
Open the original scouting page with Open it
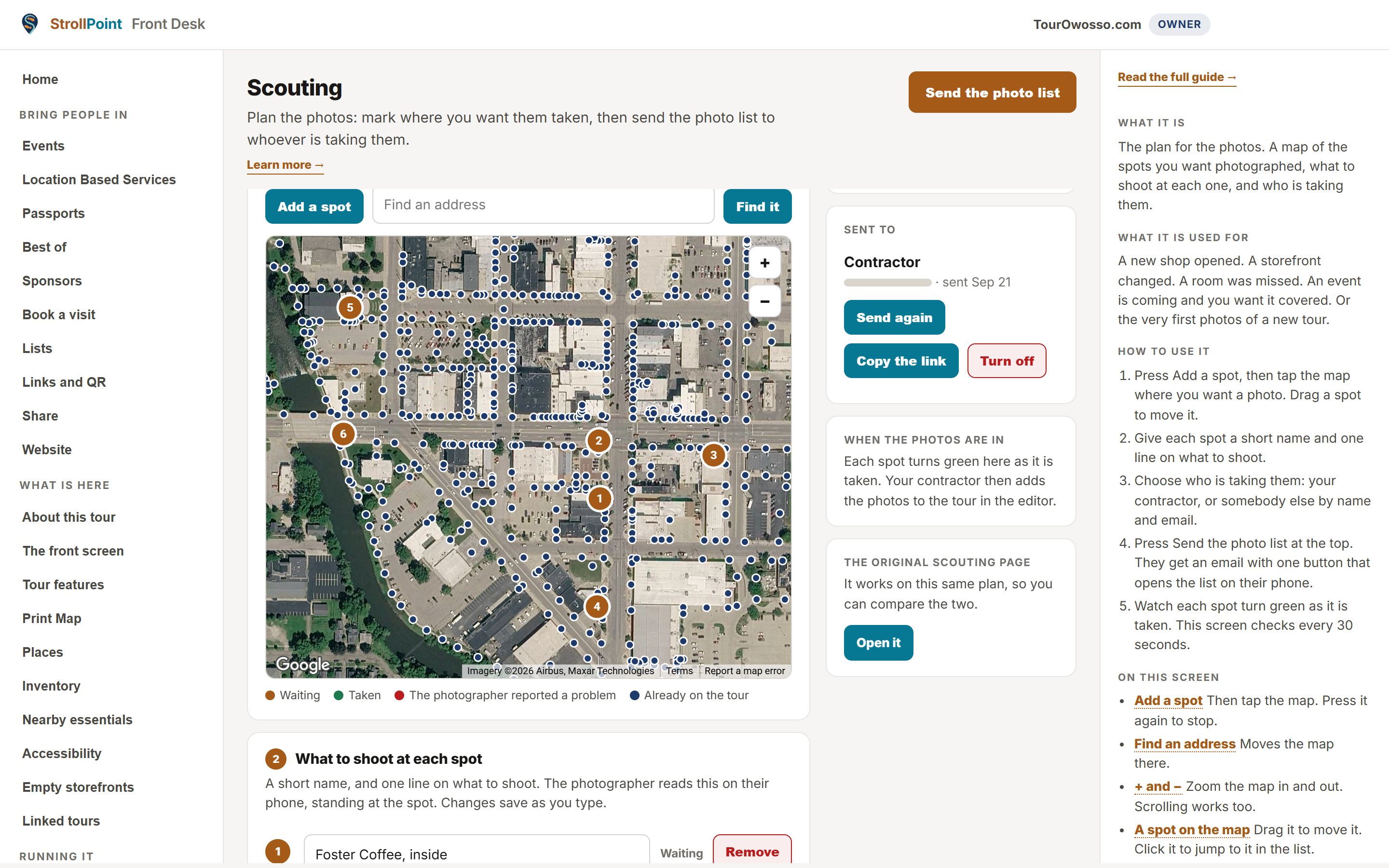pyautogui.click(x=878, y=643)
